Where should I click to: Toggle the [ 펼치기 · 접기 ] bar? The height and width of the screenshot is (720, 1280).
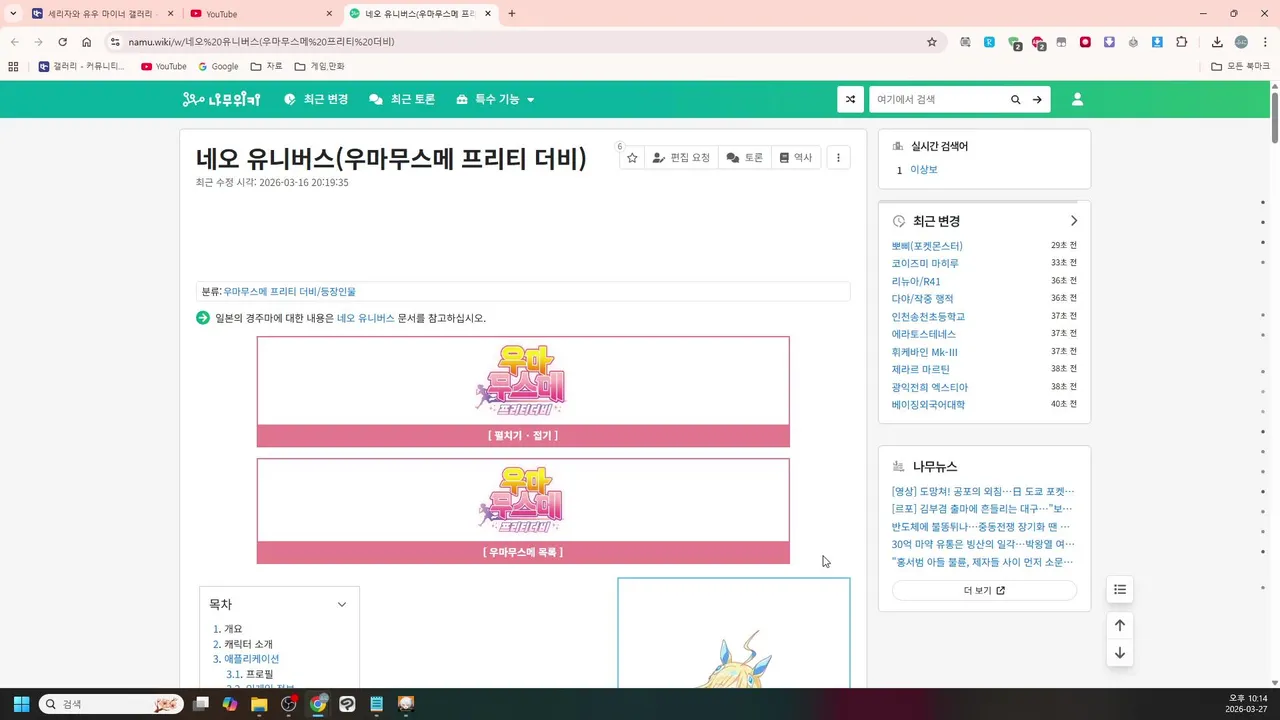523,435
